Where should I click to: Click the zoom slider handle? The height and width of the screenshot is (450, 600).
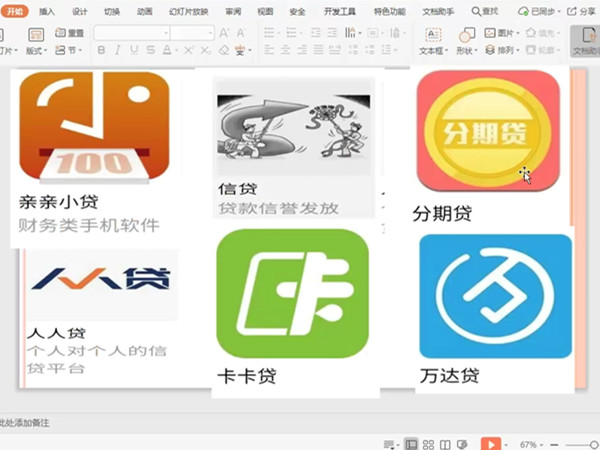pyautogui.click(x=593, y=445)
